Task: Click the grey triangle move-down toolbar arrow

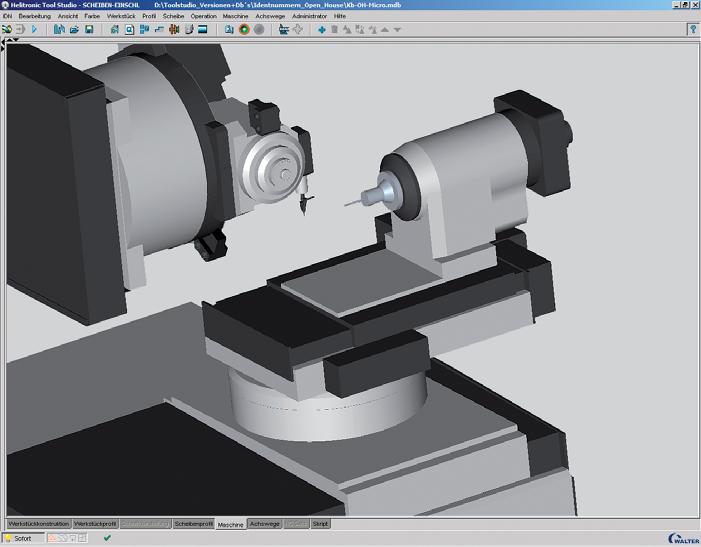Action: tap(397, 30)
